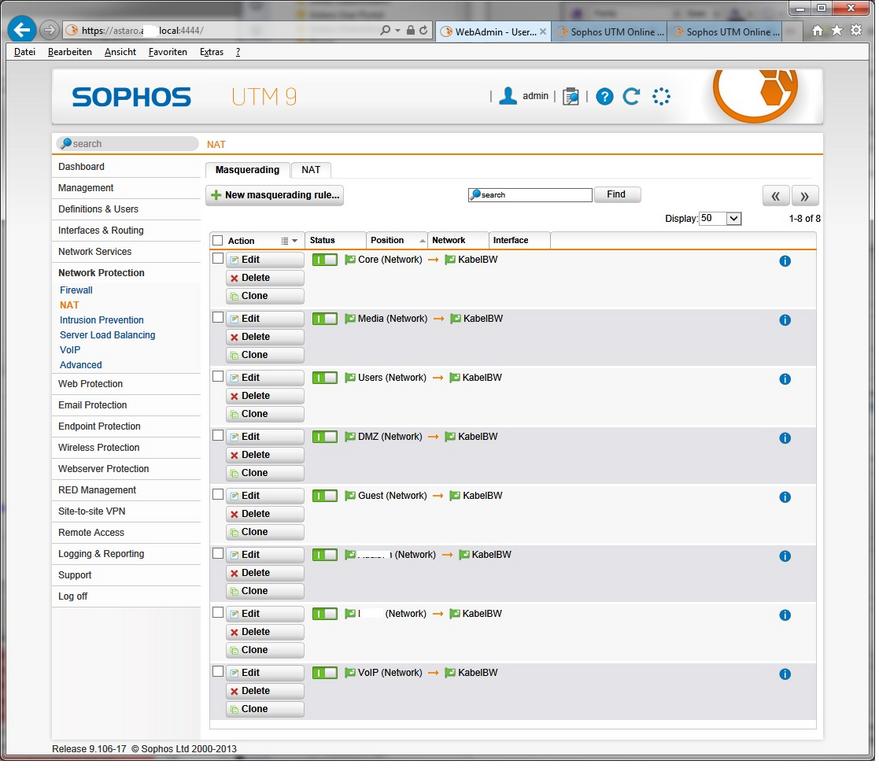Open info for Users (Network) rule
Viewport: 879px width, 768px height.
point(785,379)
